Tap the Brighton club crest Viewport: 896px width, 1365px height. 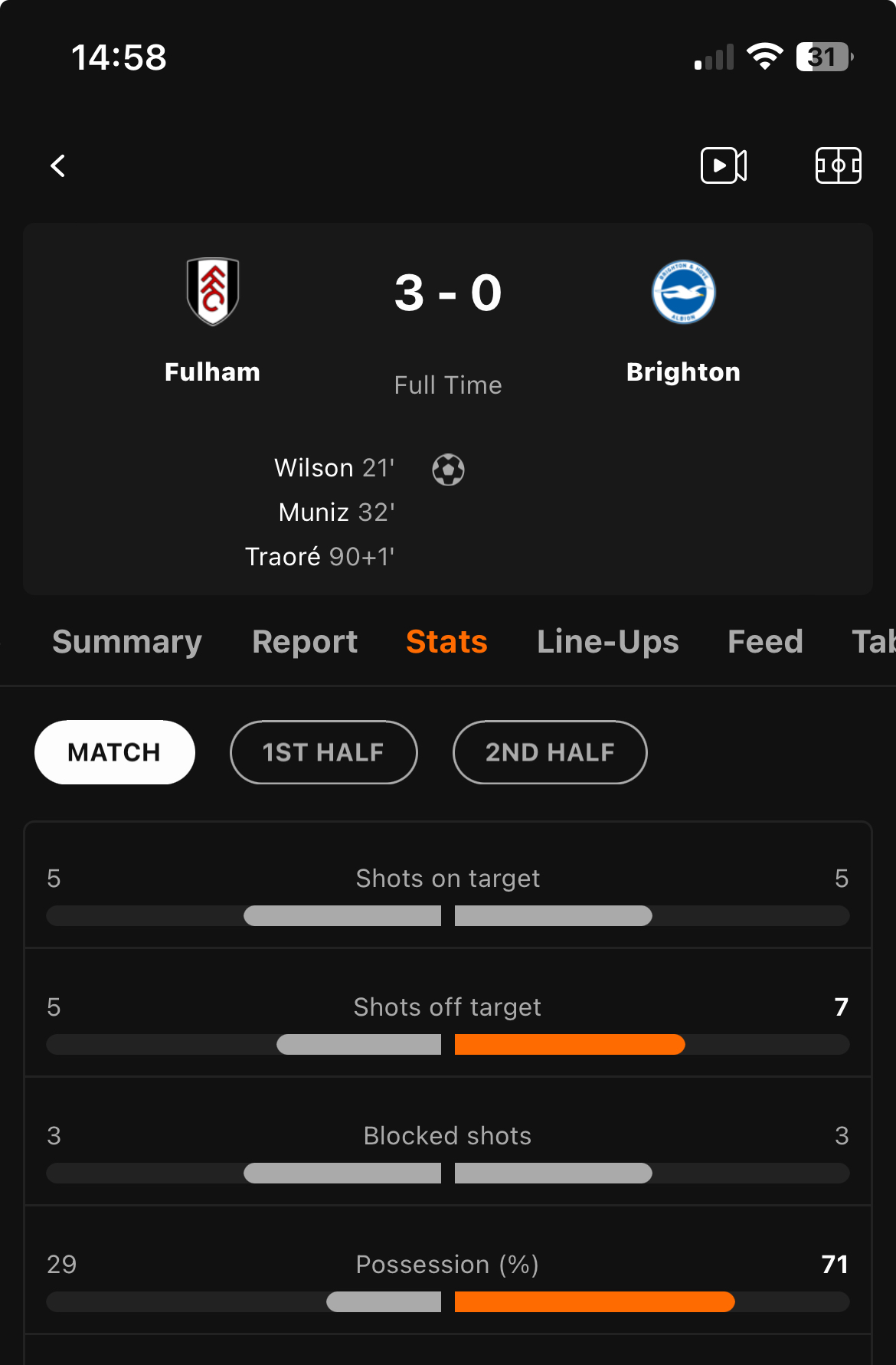pyautogui.click(x=683, y=292)
